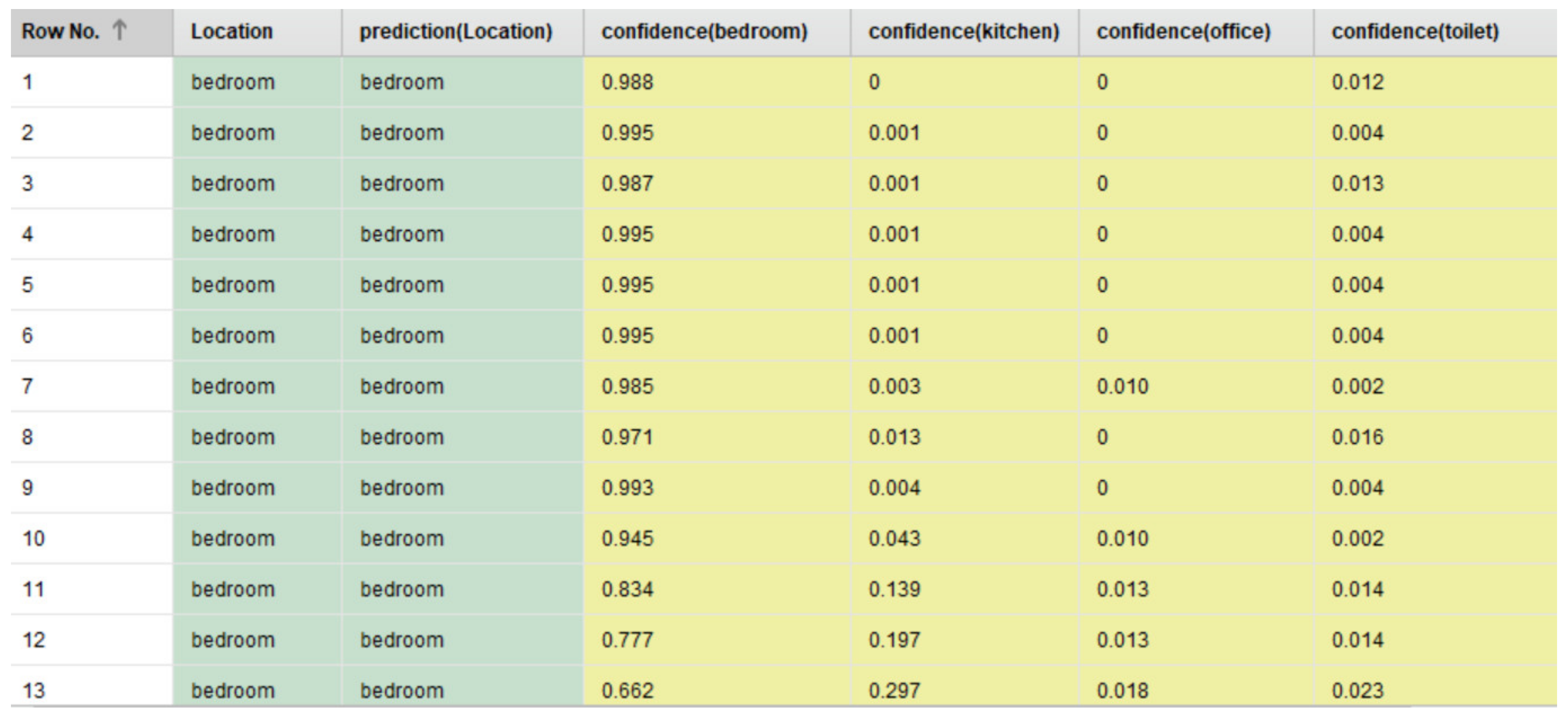
Task: Select row number 1 cell
Action: (28, 82)
